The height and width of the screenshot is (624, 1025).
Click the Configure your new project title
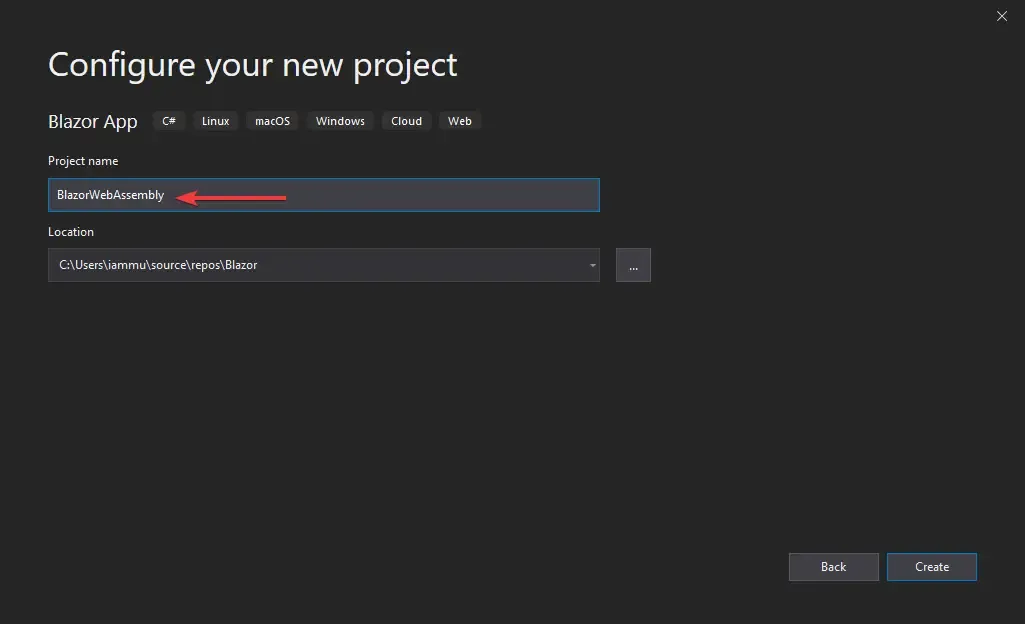coord(252,64)
